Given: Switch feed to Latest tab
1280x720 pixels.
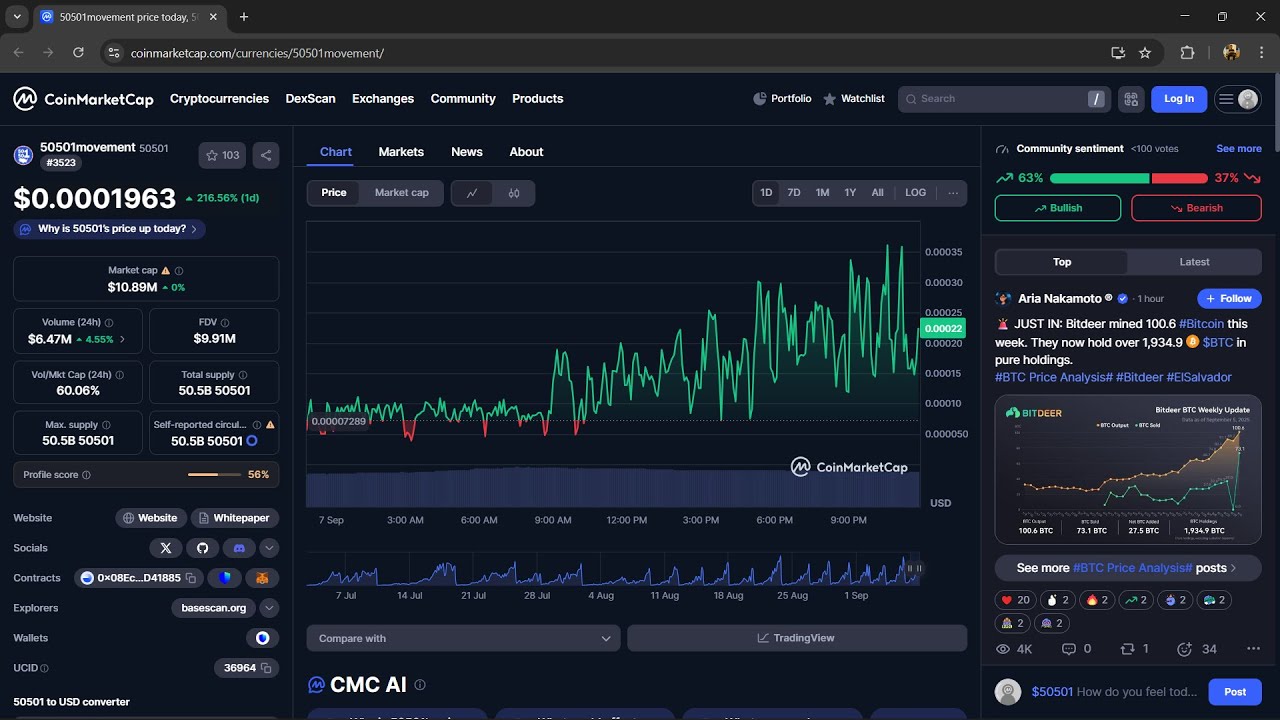Looking at the screenshot, I should coord(1194,262).
